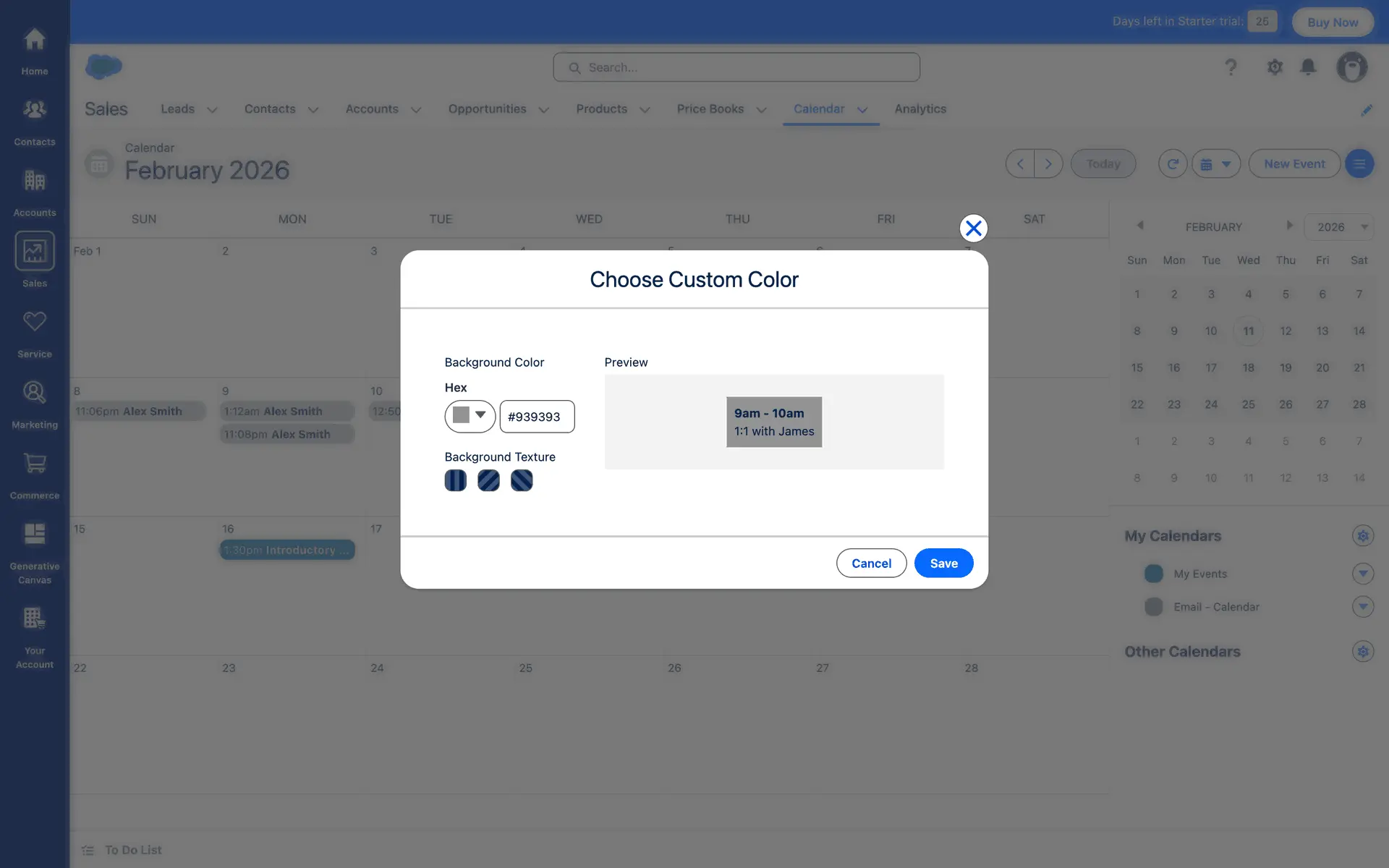The image size is (1389, 868).
Task: Switch to the Analytics tab
Action: [x=920, y=109]
